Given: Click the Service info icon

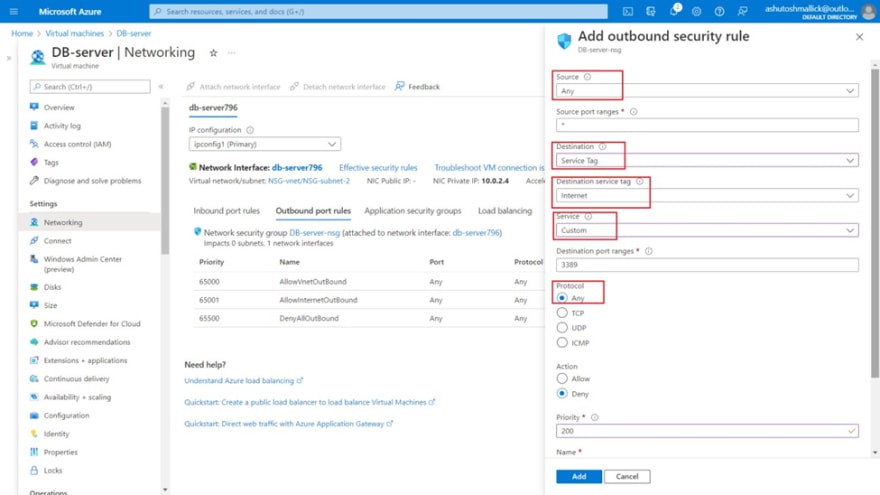Looking at the screenshot, I should pyautogui.click(x=588, y=216).
